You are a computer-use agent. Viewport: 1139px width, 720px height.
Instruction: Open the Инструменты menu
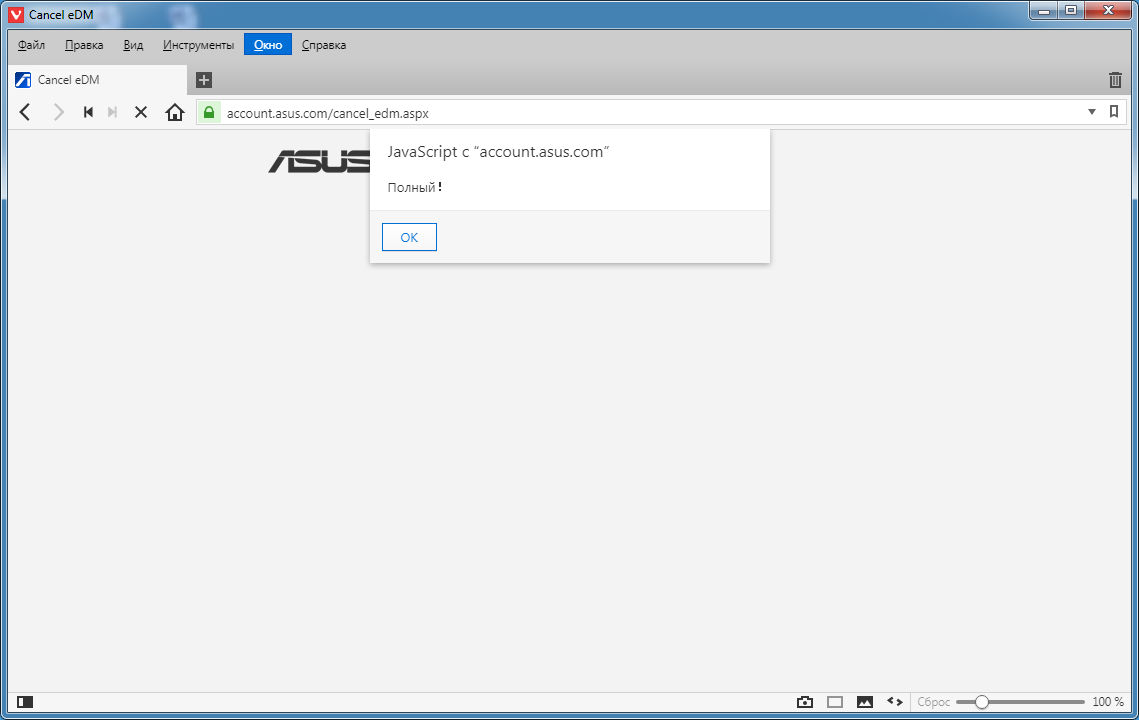198,45
